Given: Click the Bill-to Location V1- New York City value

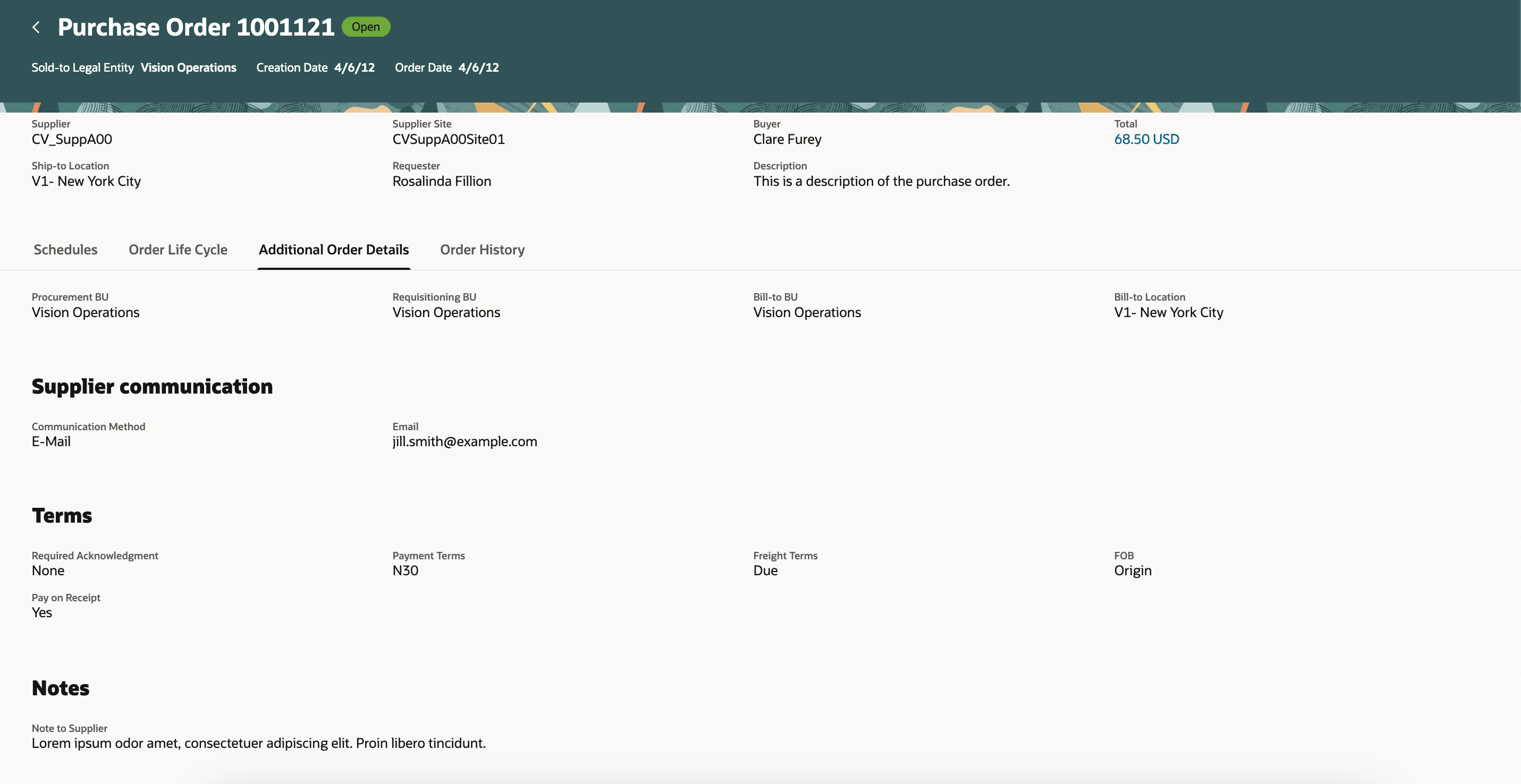Looking at the screenshot, I should (x=1169, y=313).
